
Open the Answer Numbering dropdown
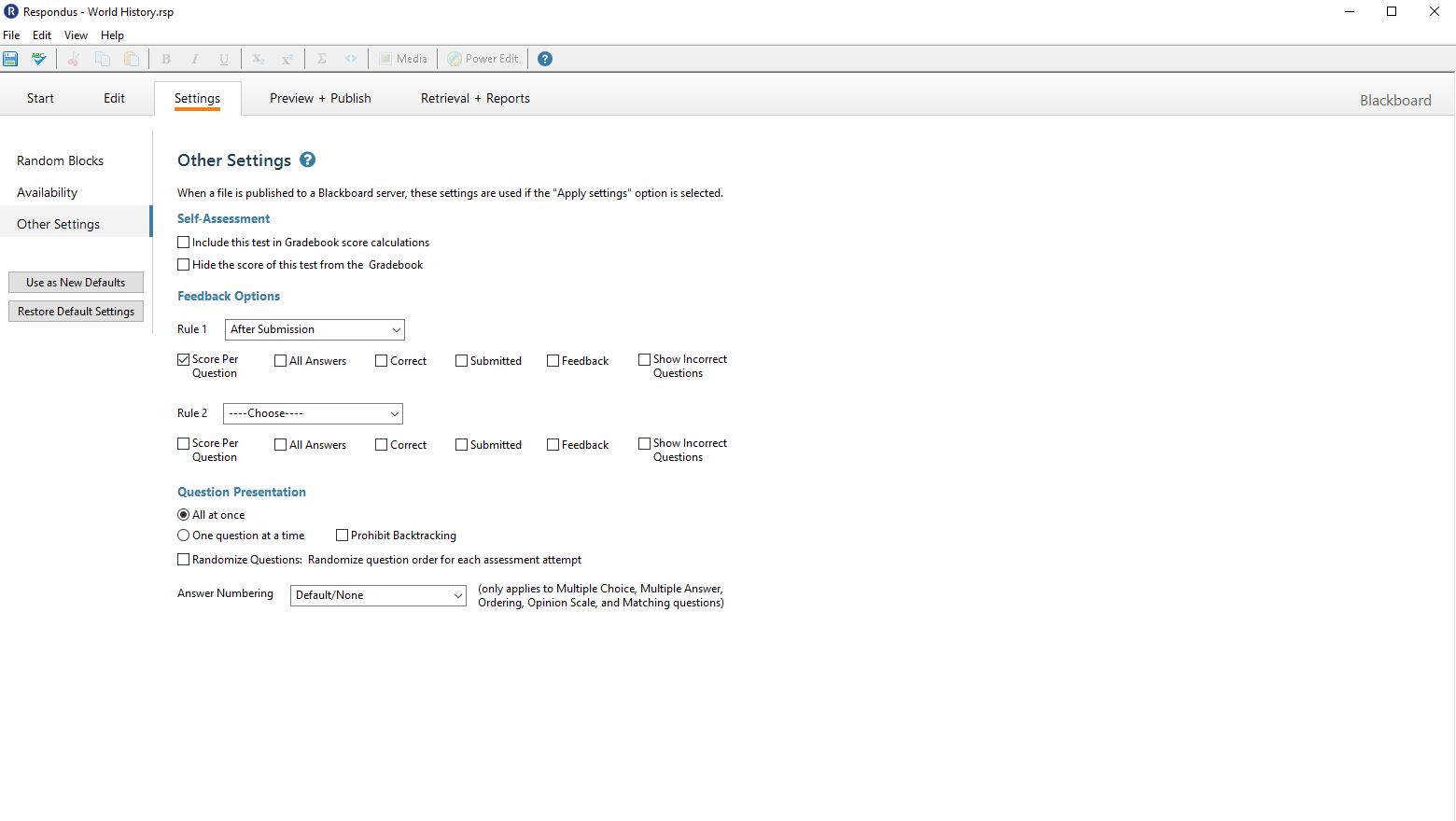[x=378, y=595]
